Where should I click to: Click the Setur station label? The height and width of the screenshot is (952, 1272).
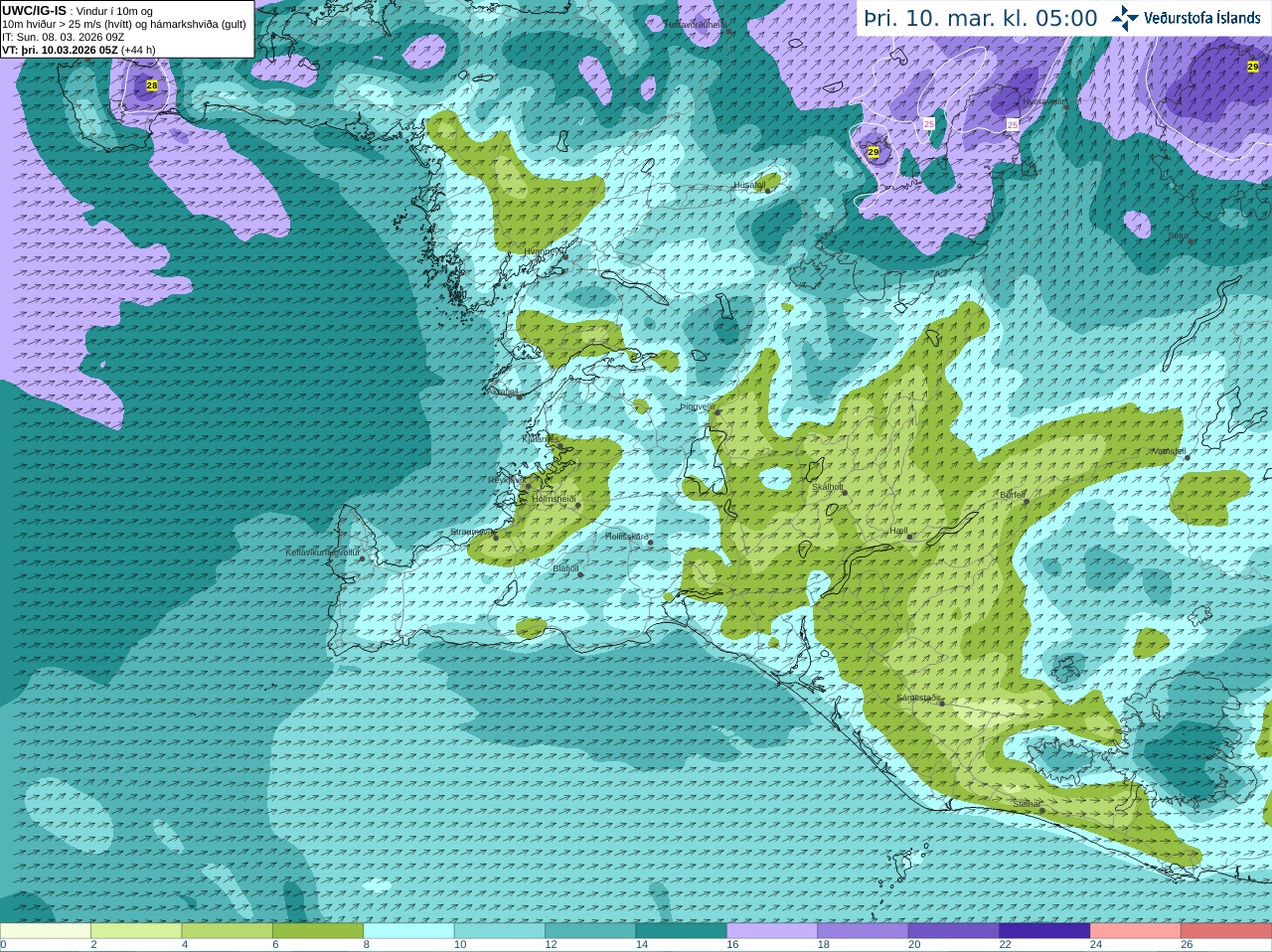1179,236
